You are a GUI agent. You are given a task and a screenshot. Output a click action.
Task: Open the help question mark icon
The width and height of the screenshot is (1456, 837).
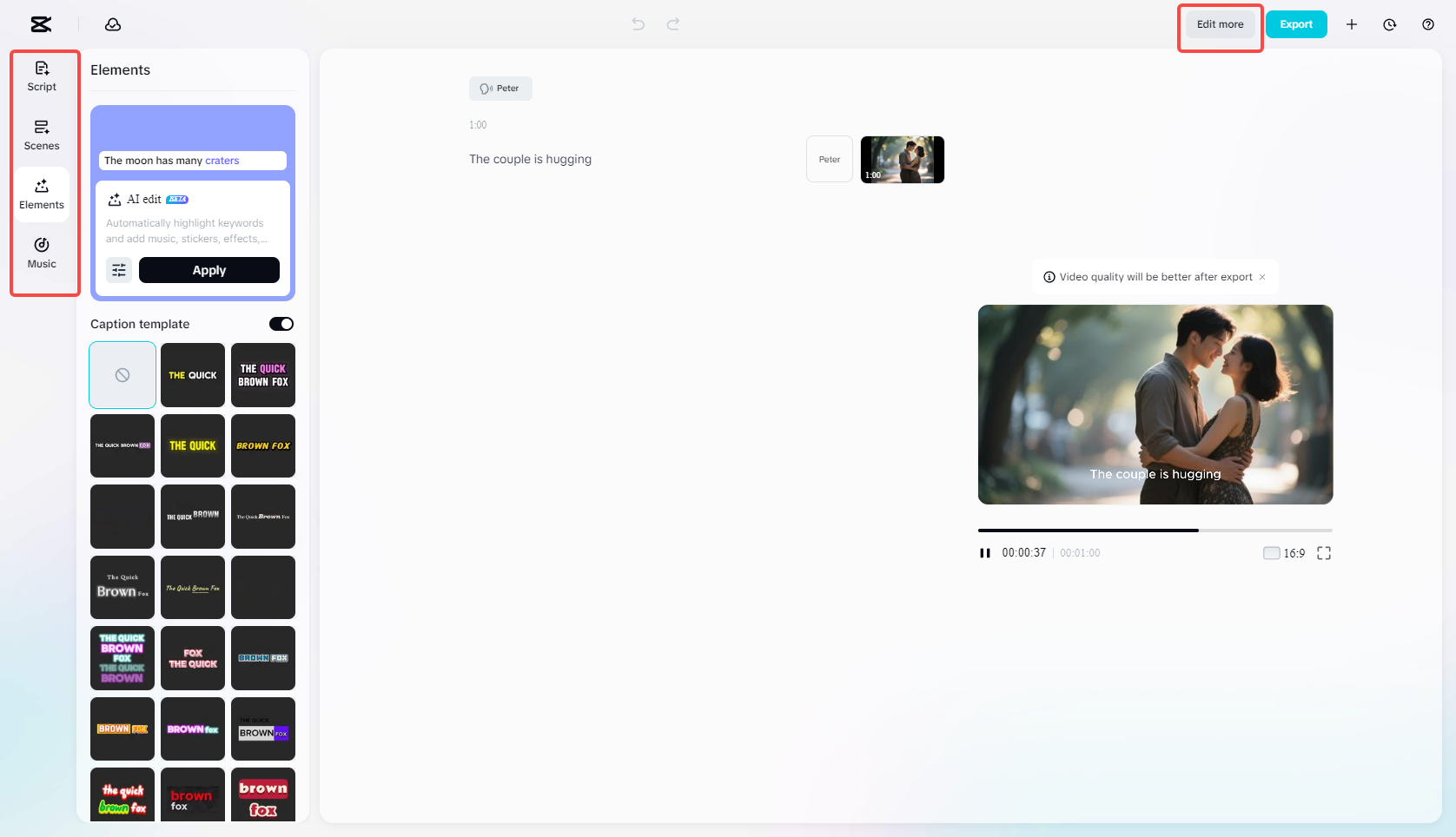coord(1428,24)
